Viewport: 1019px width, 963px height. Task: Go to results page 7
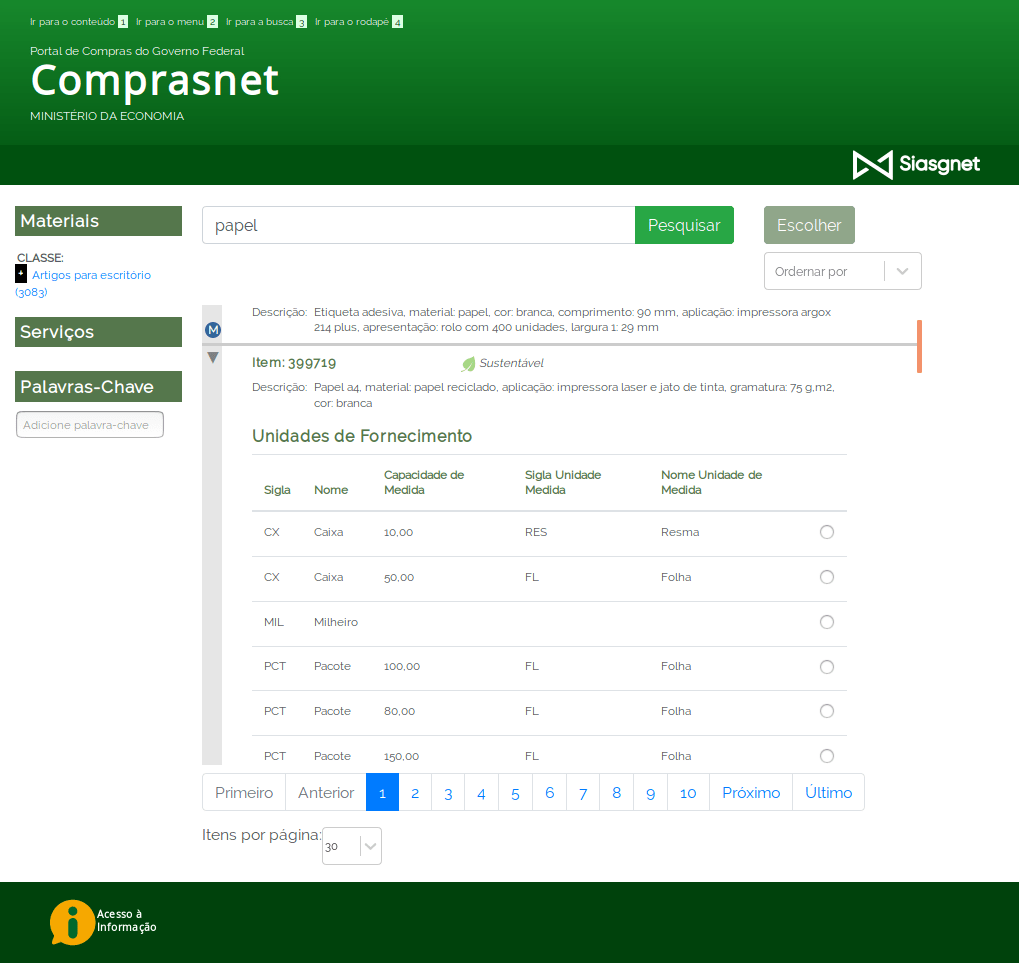tap(583, 793)
